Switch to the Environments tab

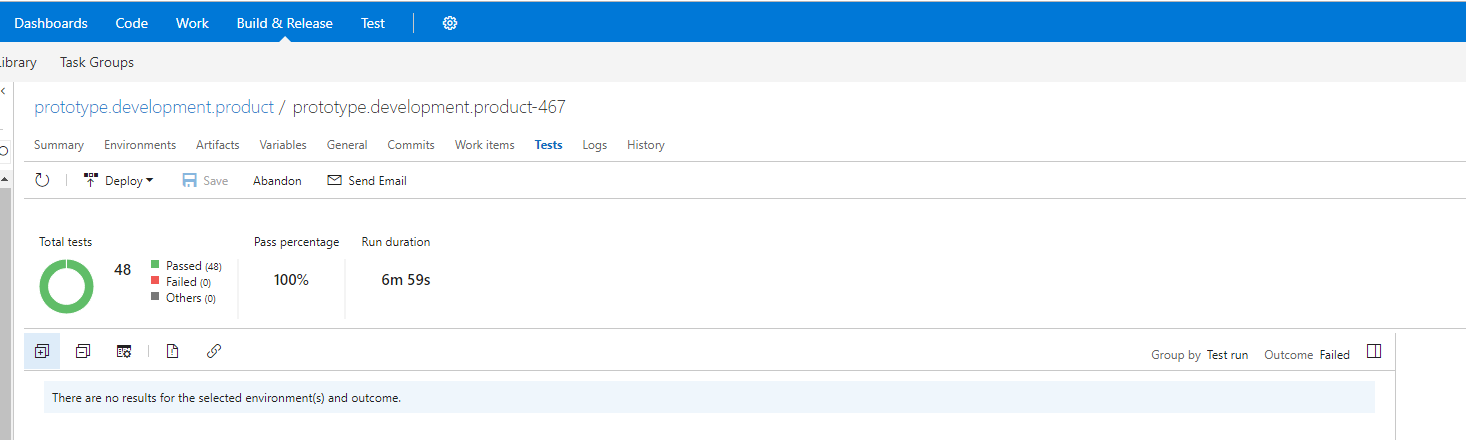click(x=140, y=145)
